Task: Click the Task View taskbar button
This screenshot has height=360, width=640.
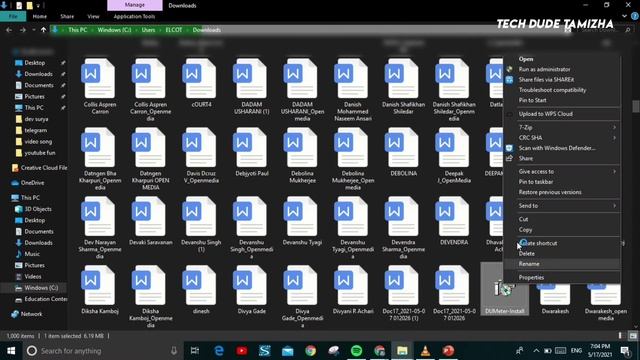Action: (x=195, y=351)
